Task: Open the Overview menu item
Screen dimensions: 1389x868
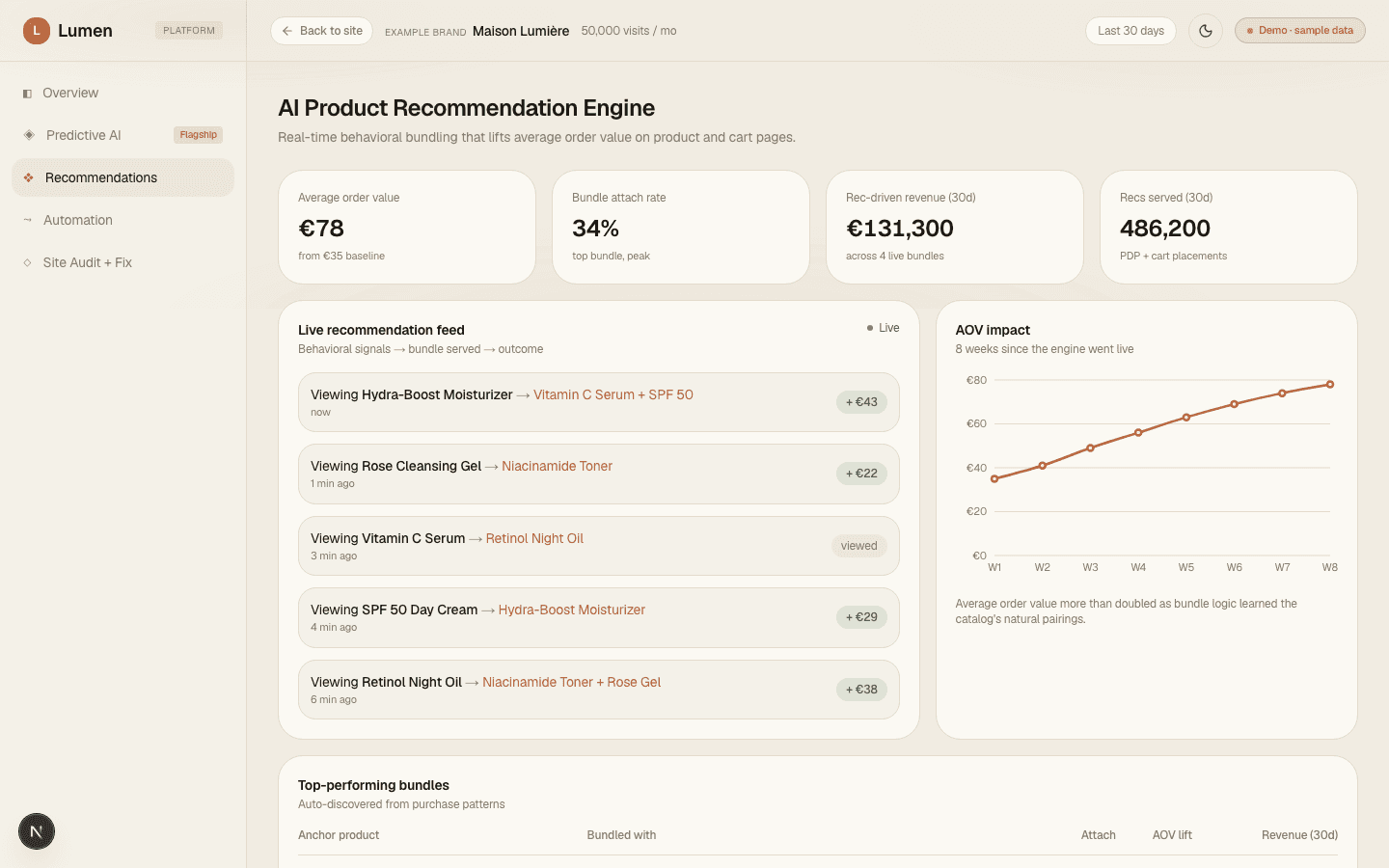Action: click(x=123, y=93)
